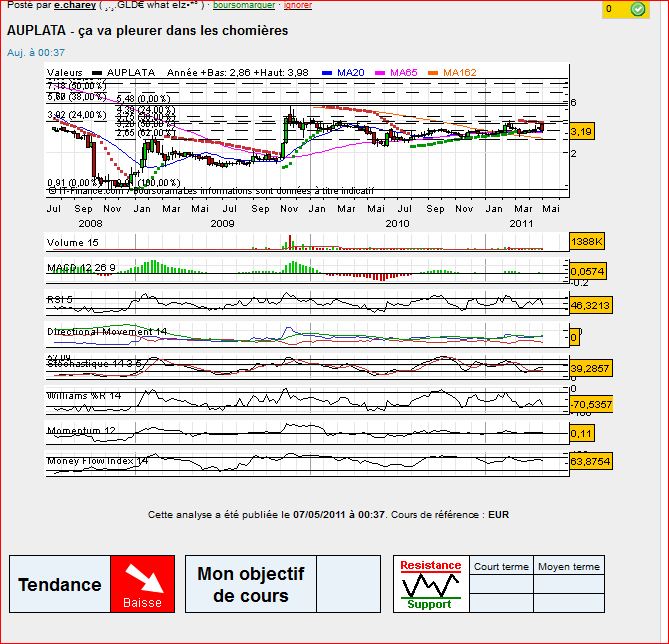The width and height of the screenshot is (669, 644).
Task: Click the 3,19 price value label
Action: click(582, 131)
